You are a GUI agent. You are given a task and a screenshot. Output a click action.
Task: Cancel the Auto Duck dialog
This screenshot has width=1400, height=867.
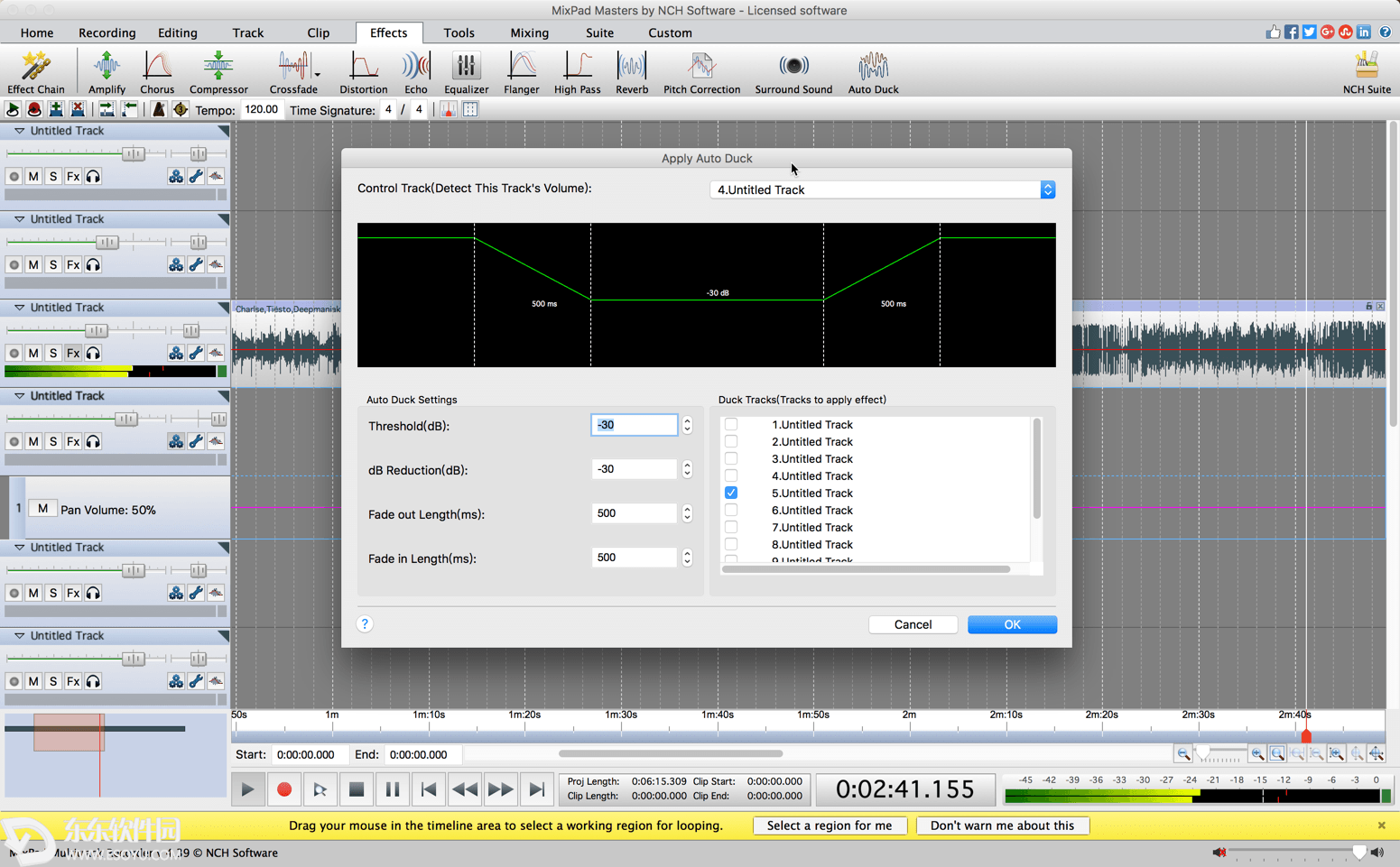[913, 624]
